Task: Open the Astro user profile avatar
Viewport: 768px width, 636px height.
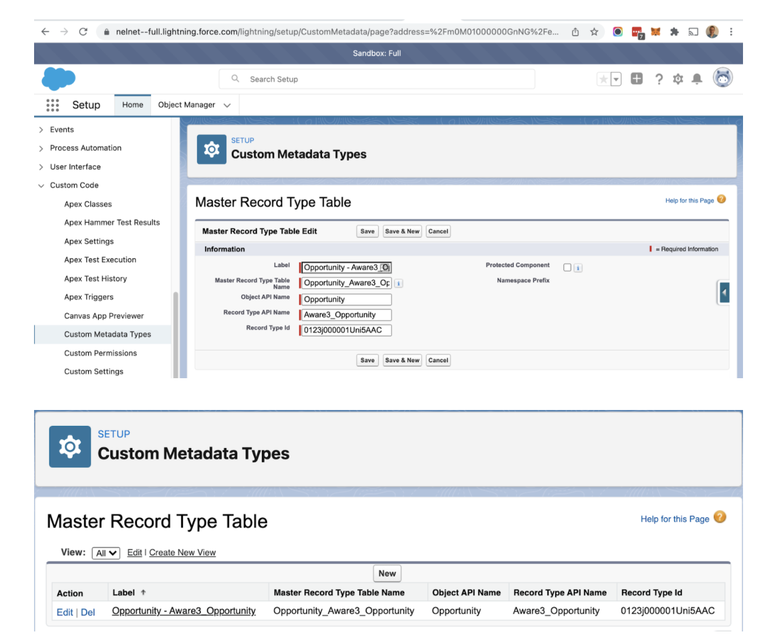Action: tap(722, 78)
